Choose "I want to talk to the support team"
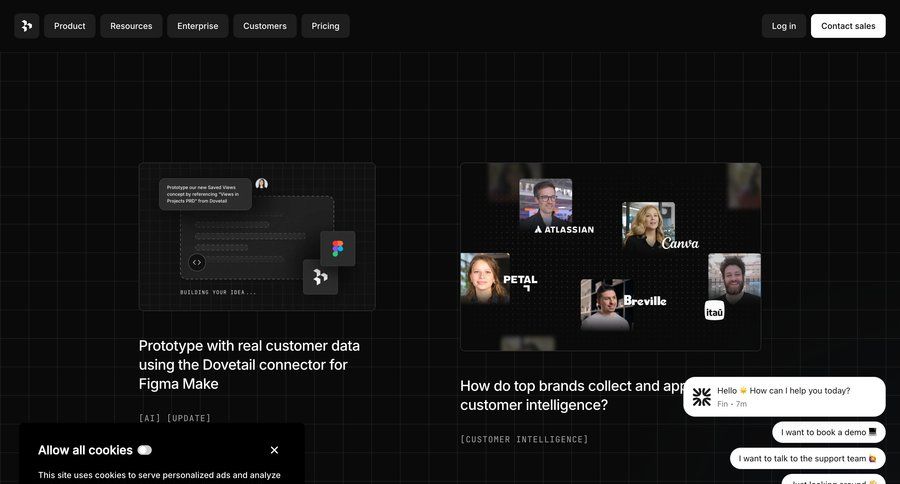Image resolution: width=900 pixels, height=484 pixels. [x=807, y=458]
